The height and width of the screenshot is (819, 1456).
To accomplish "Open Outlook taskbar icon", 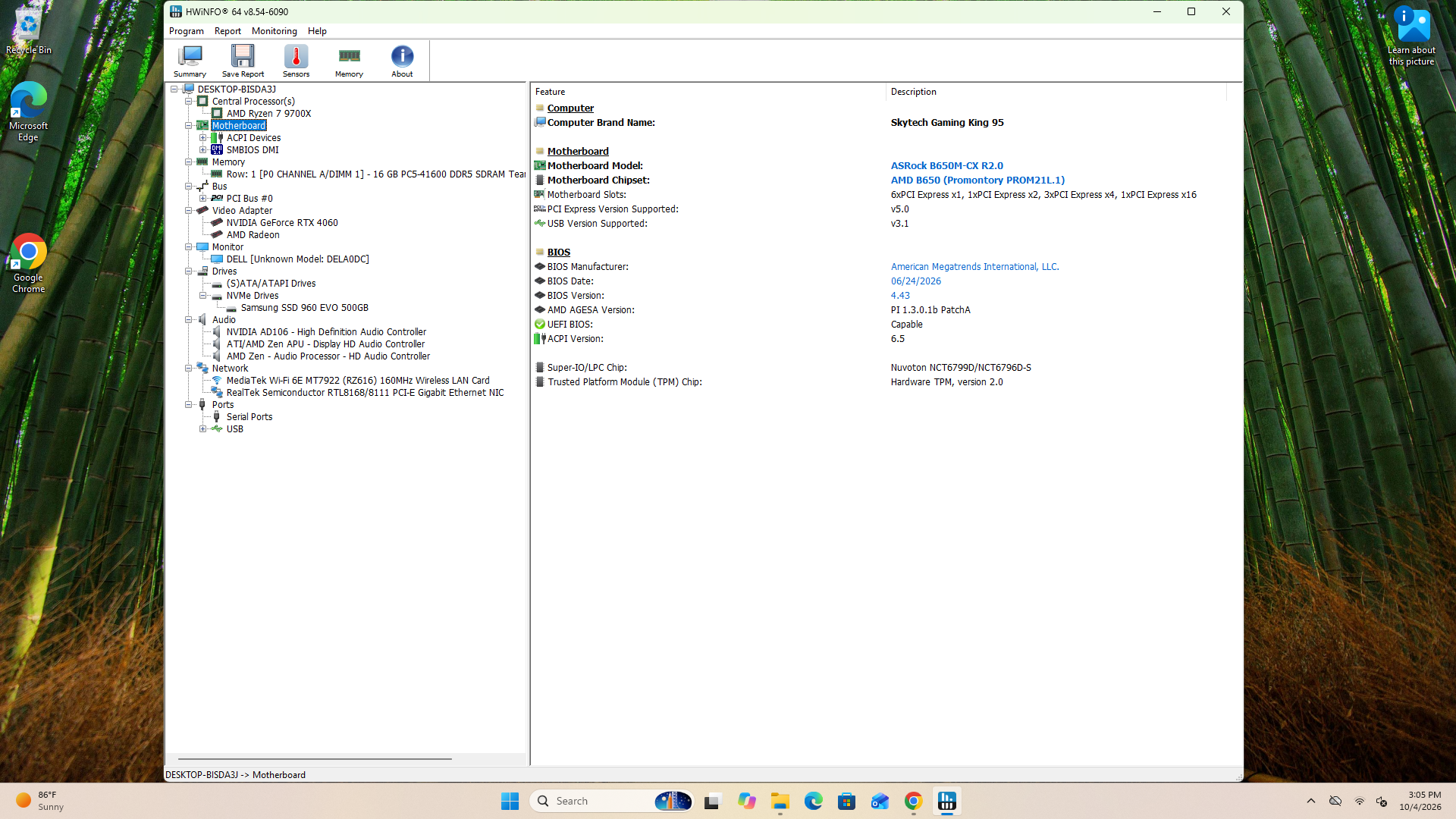I will tap(880, 801).
